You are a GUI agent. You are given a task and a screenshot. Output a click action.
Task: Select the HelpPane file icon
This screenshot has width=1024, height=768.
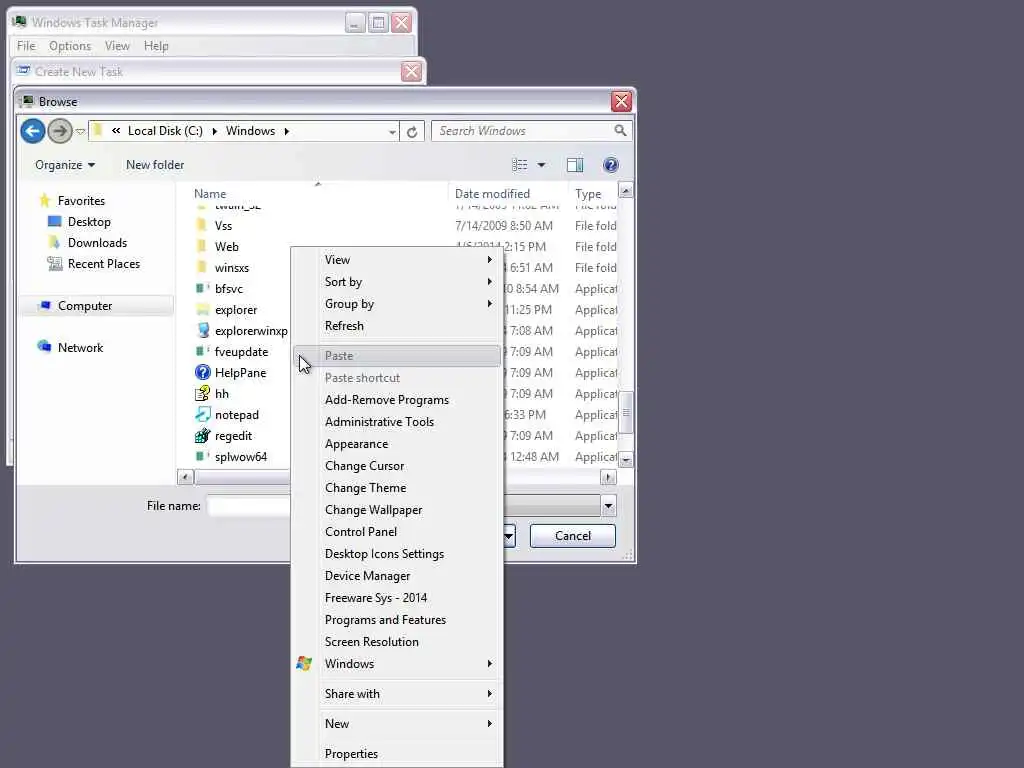(203, 373)
